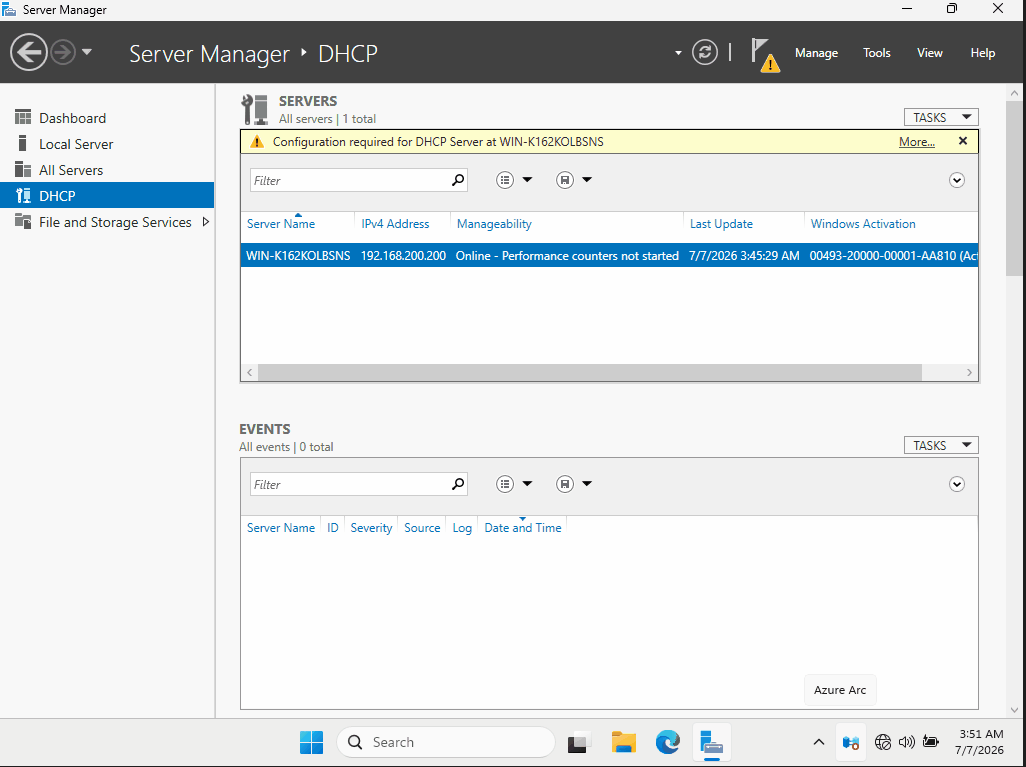Sort by Server Name column in Servers
Viewport: 1026px width, 767px height.
point(281,224)
